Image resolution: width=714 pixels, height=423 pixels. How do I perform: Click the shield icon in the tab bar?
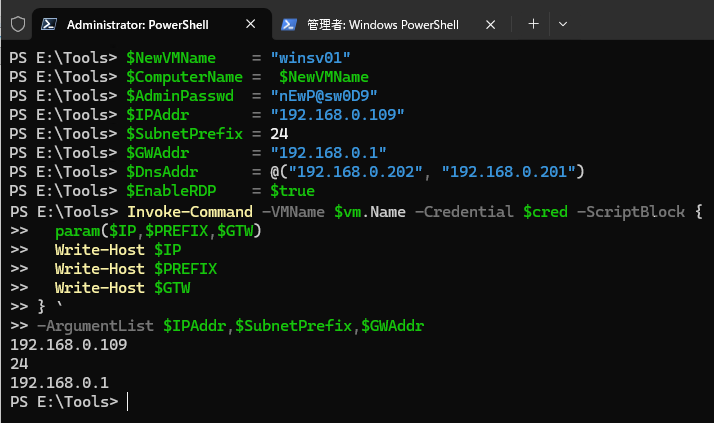(x=18, y=24)
